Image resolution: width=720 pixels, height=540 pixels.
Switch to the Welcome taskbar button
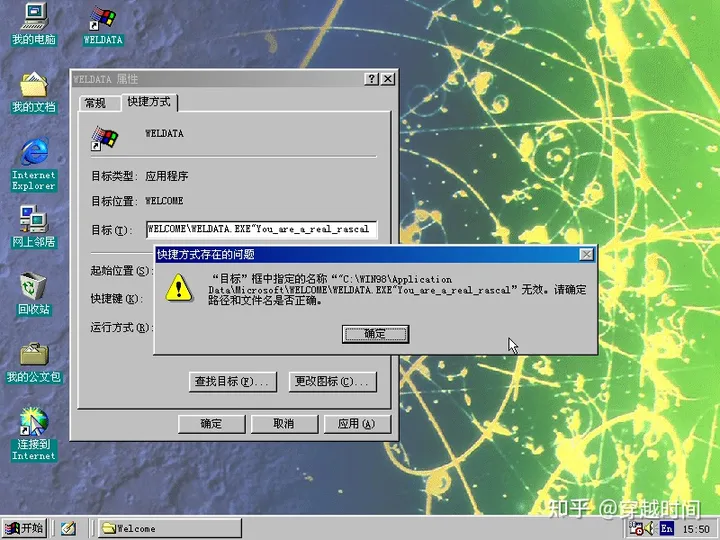[170, 528]
